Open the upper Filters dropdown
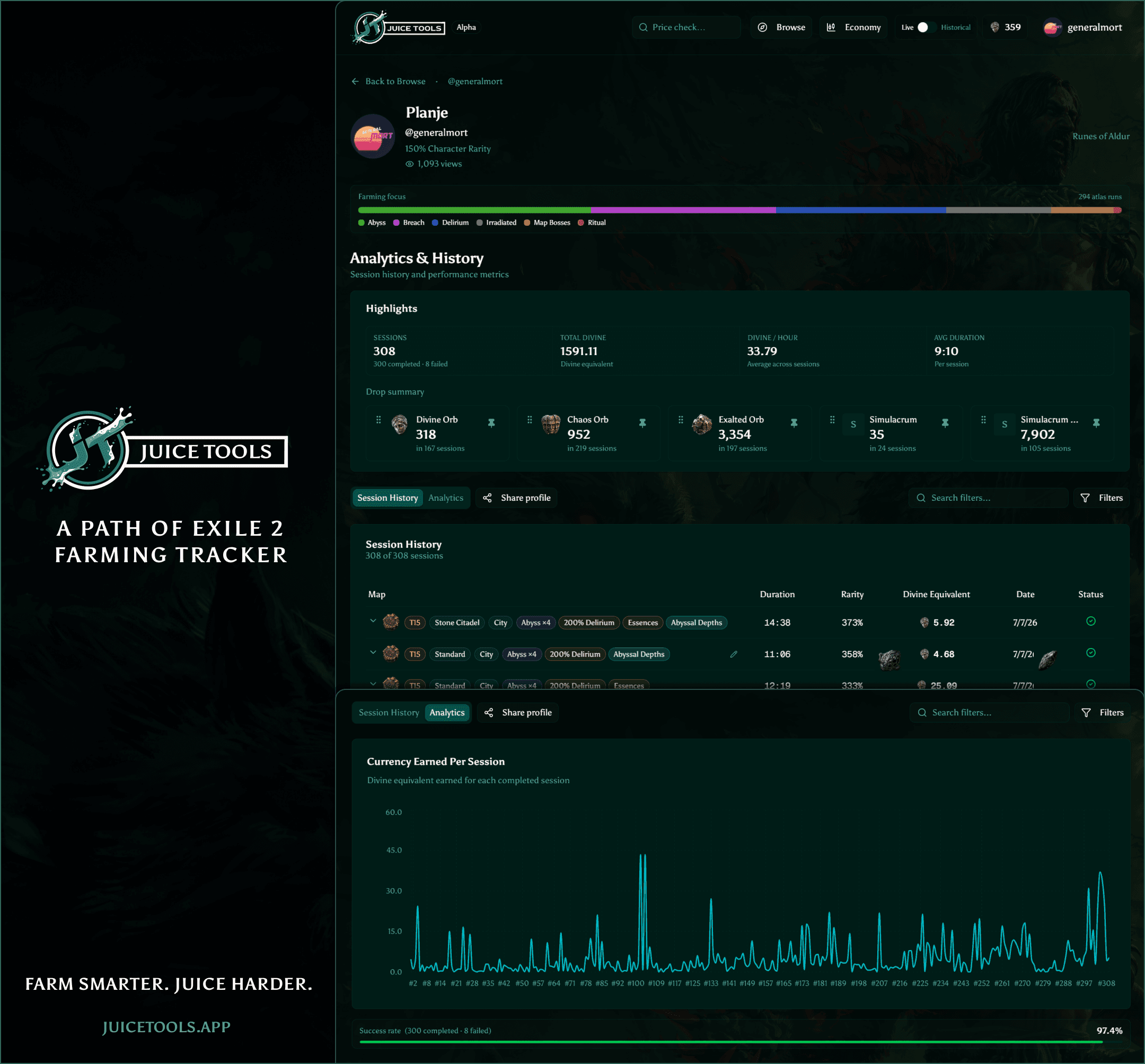Image resolution: width=1145 pixels, height=1064 pixels. click(x=1101, y=498)
